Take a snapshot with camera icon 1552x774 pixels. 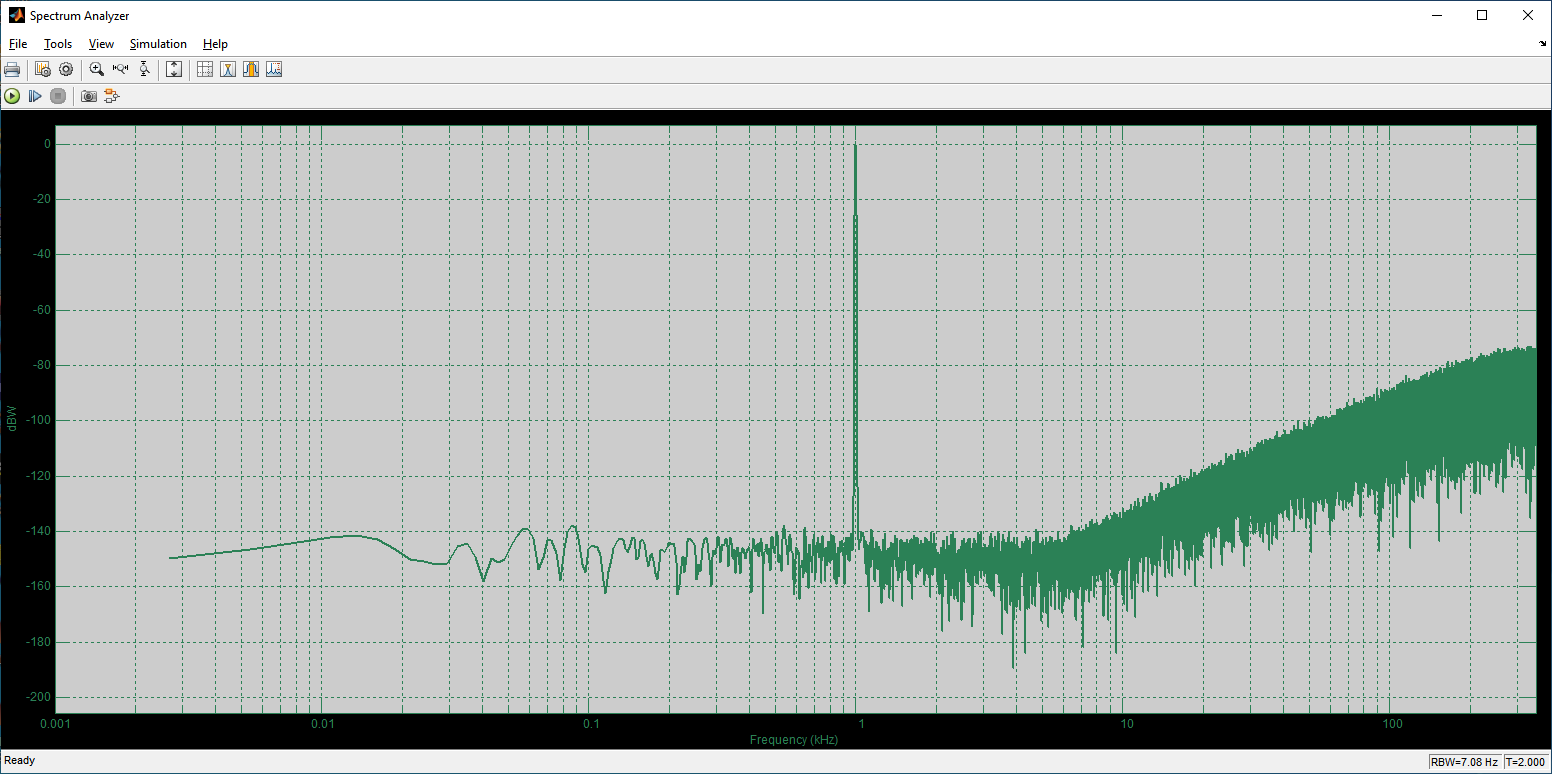(89, 96)
